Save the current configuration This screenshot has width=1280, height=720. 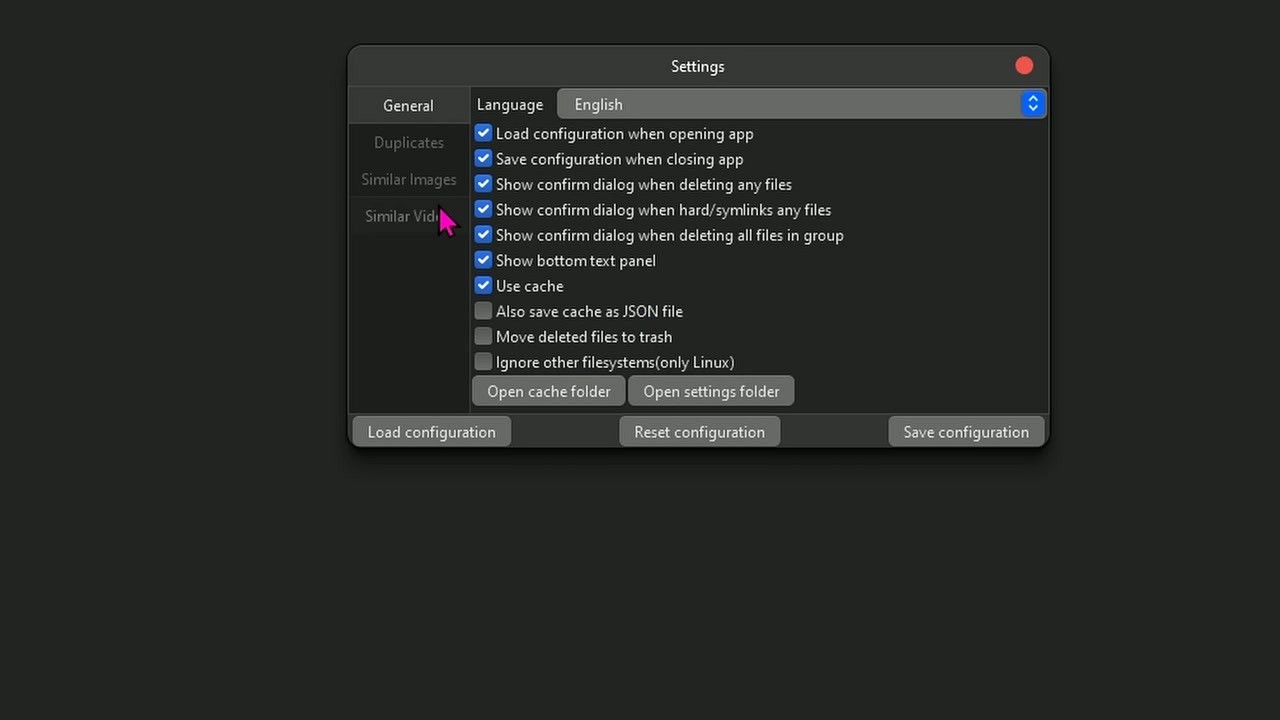966,431
